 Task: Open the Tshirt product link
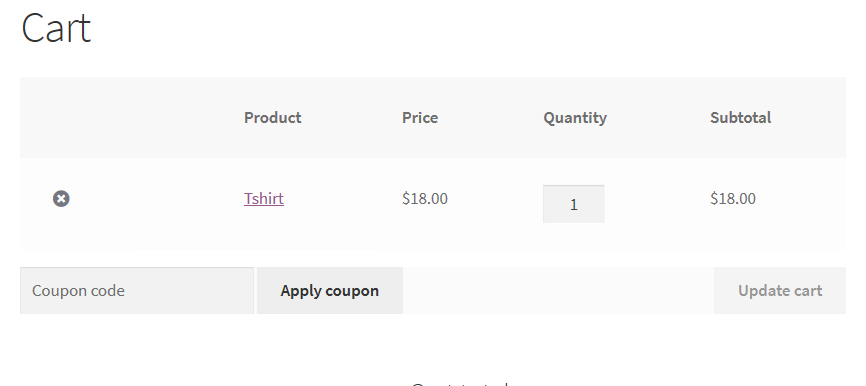[x=264, y=199]
